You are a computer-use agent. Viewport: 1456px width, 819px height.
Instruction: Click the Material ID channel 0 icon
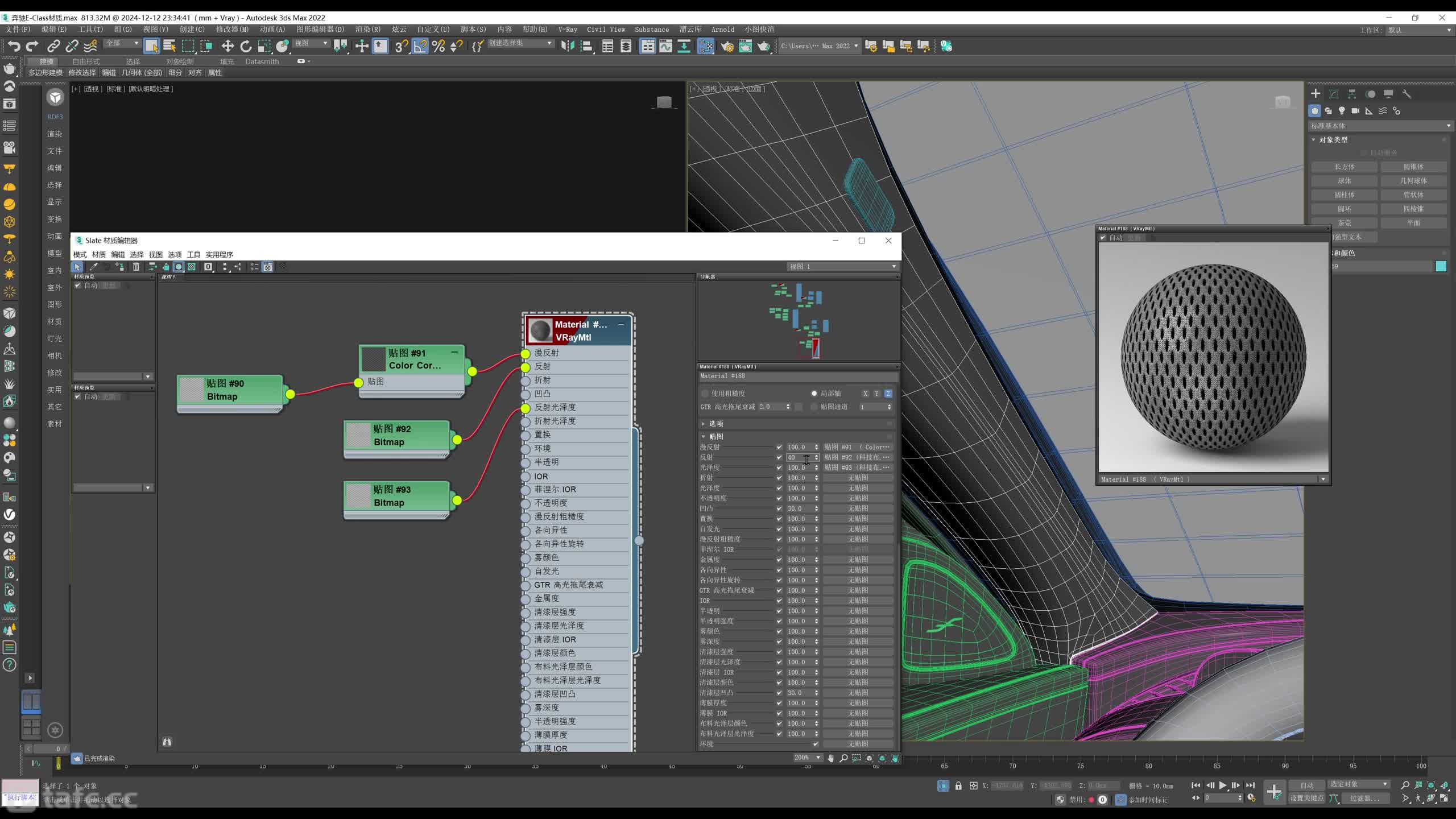click(x=208, y=267)
